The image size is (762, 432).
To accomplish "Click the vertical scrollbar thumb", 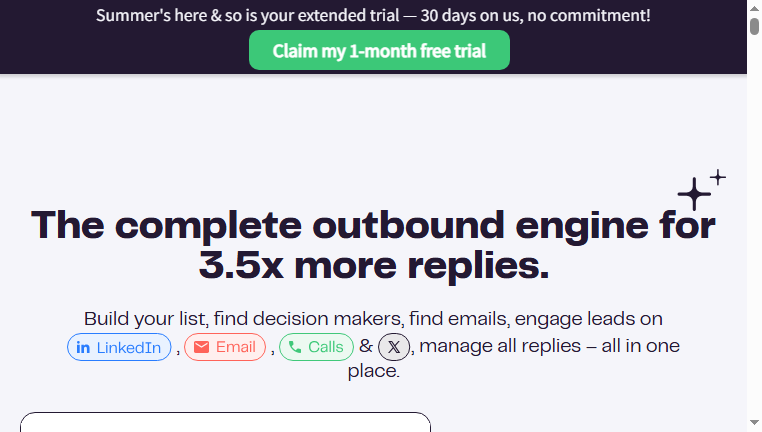I will click(x=754, y=26).
